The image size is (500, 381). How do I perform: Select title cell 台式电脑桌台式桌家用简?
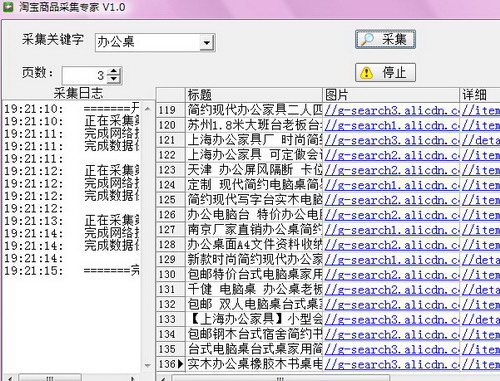pyautogui.click(x=254, y=349)
